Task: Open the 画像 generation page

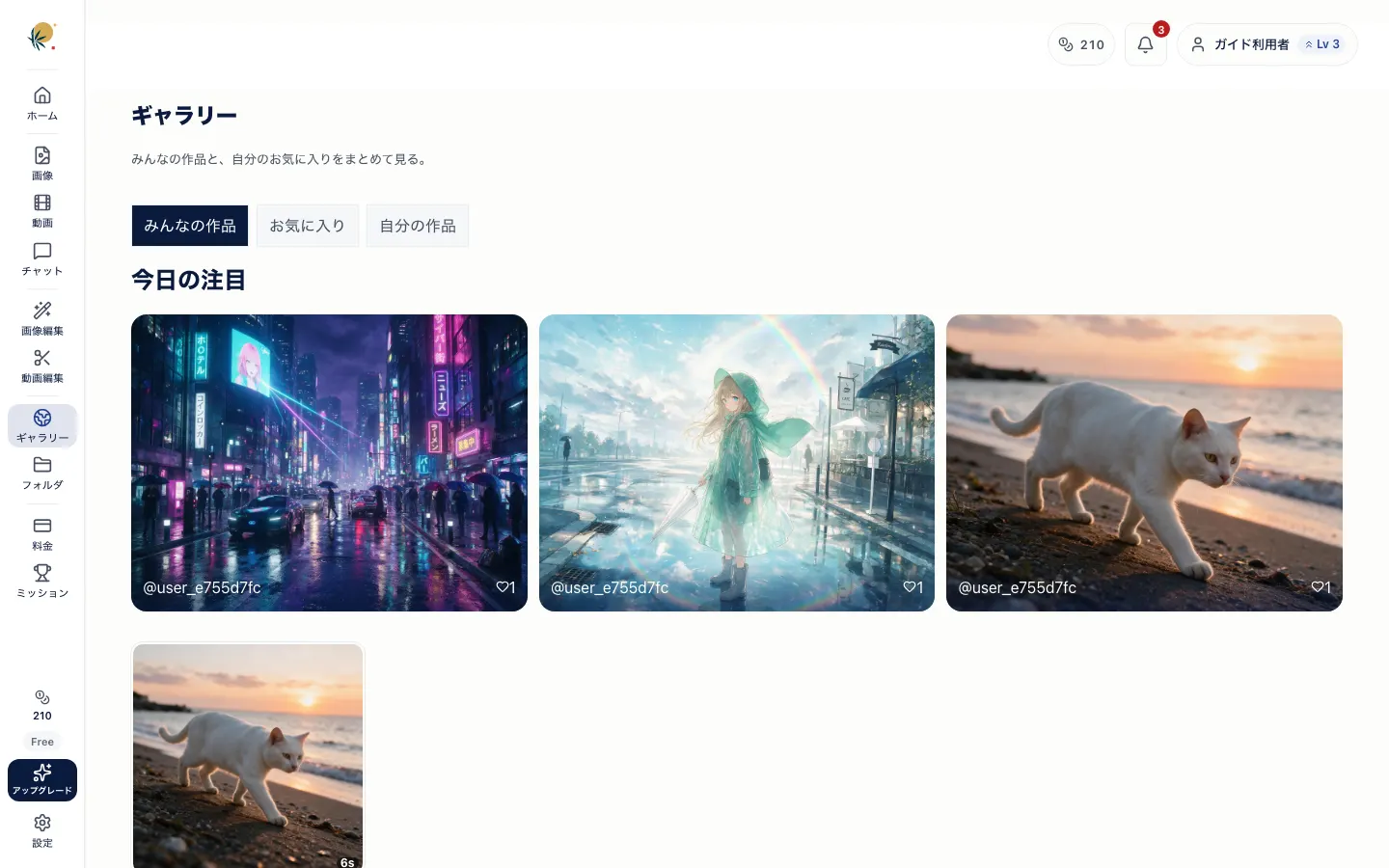Action: [42, 163]
